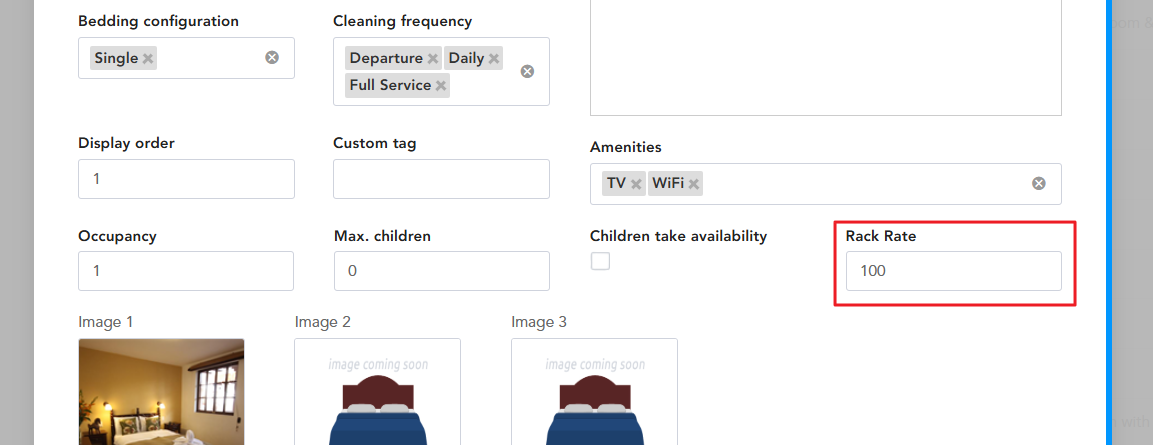This screenshot has height=445, width=1153.
Task: Remove the Daily cleaning tag
Action: pyautogui.click(x=494, y=58)
